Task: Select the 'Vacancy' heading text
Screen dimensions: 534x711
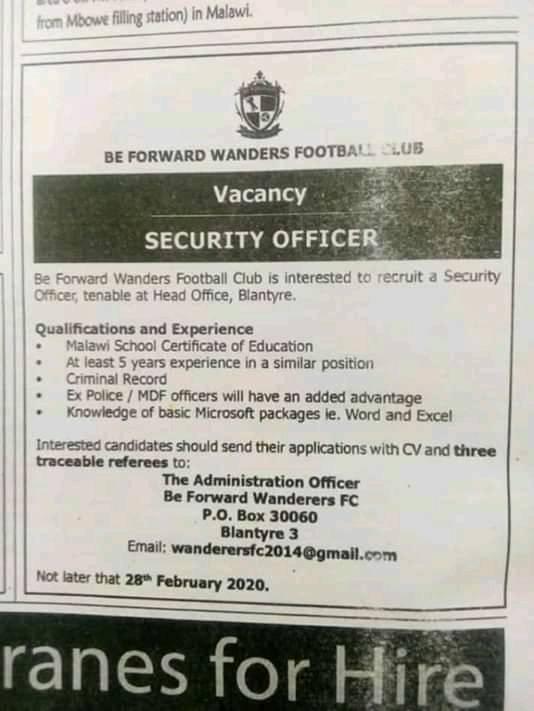Action: pyautogui.click(x=260, y=194)
